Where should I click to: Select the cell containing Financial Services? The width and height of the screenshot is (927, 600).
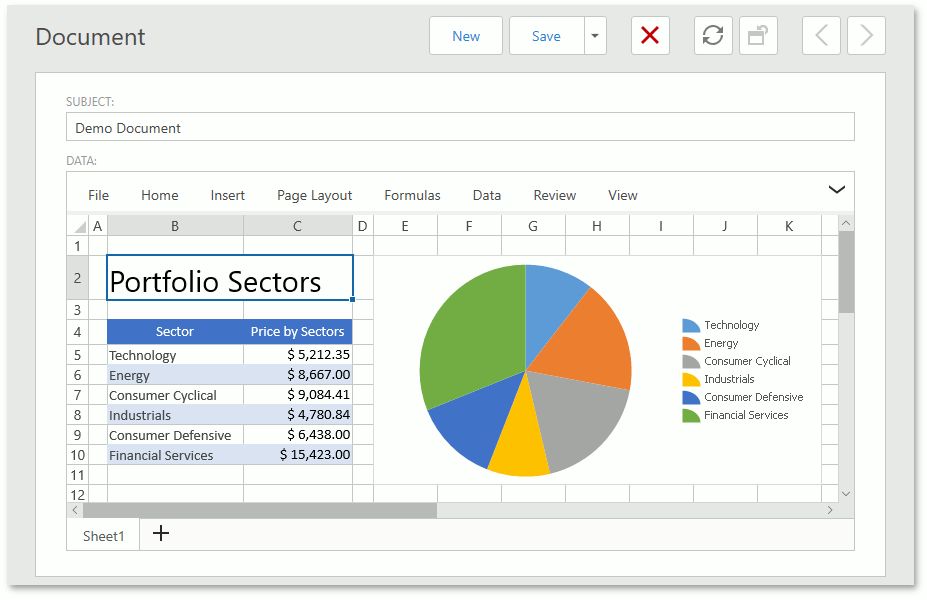coord(161,455)
